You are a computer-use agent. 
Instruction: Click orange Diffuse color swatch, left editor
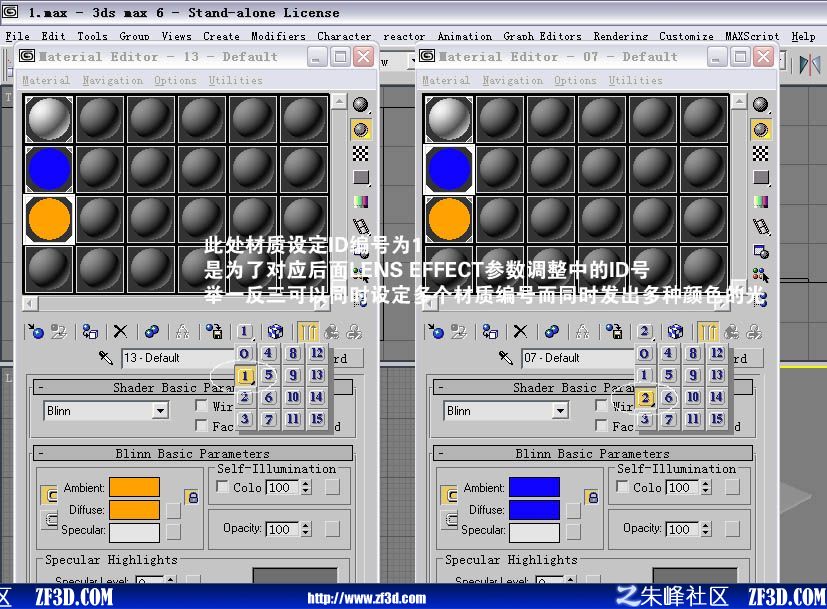click(134, 510)
